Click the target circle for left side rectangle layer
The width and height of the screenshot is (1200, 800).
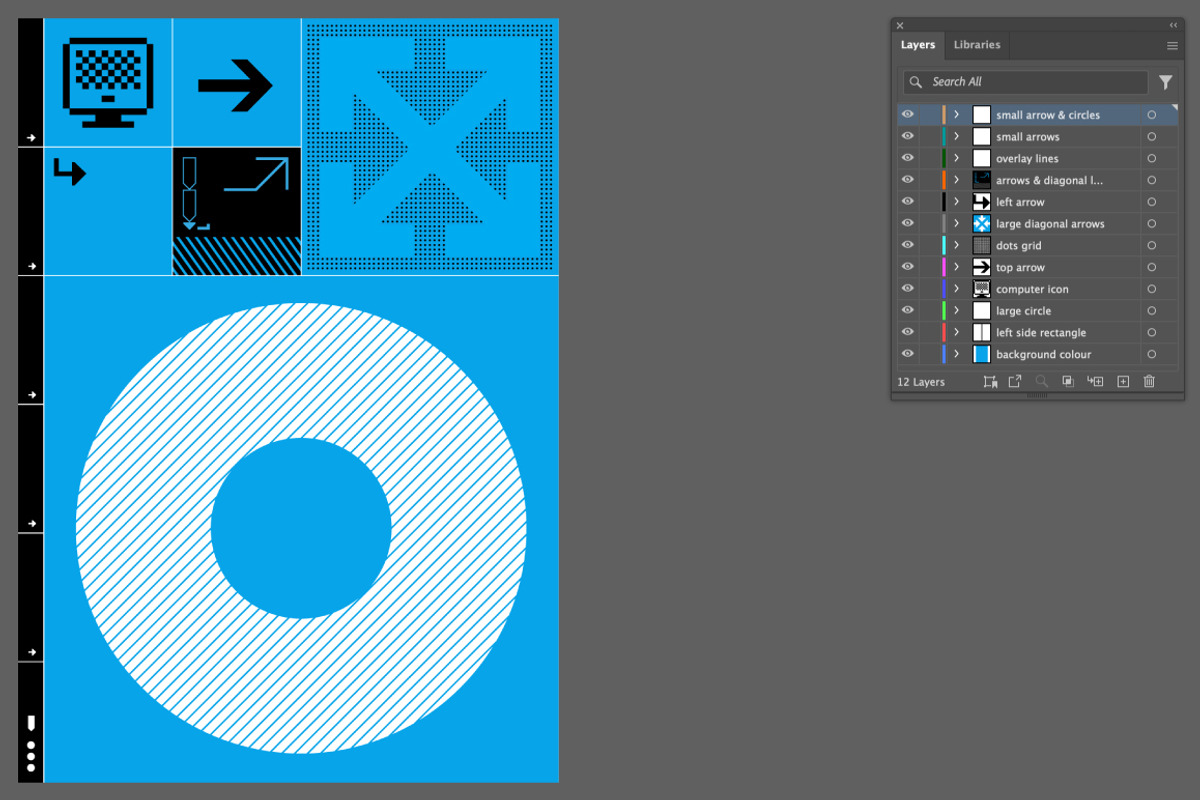point(1152,333)
